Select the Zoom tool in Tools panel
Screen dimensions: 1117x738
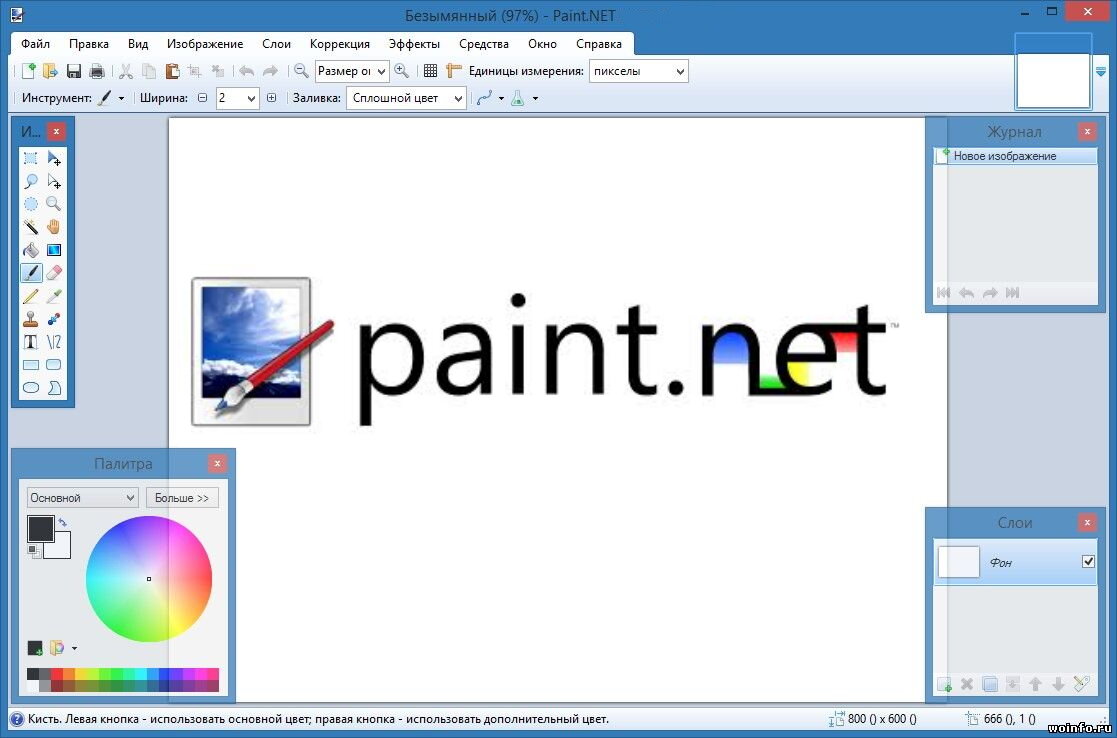point(54,204)
